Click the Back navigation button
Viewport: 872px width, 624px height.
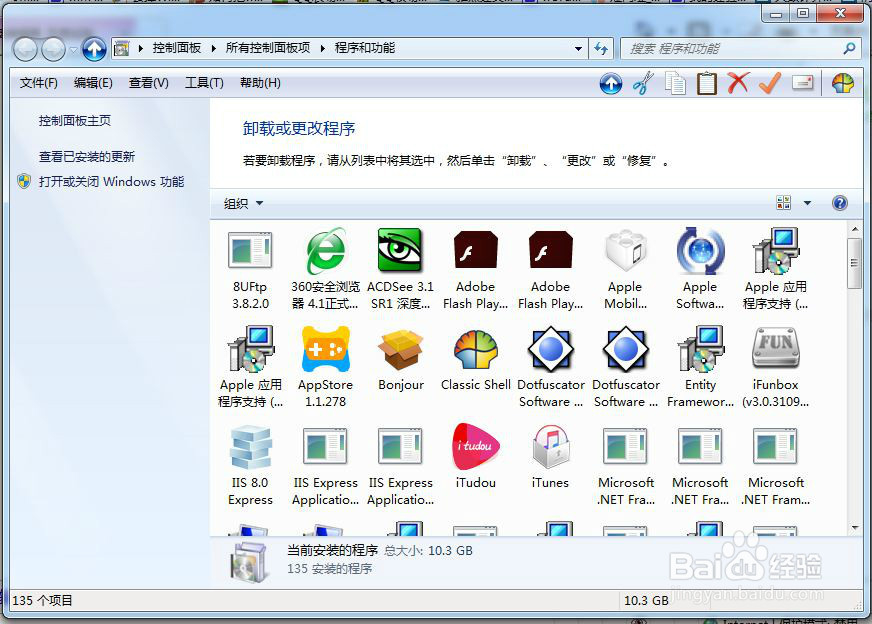point(25,49)
